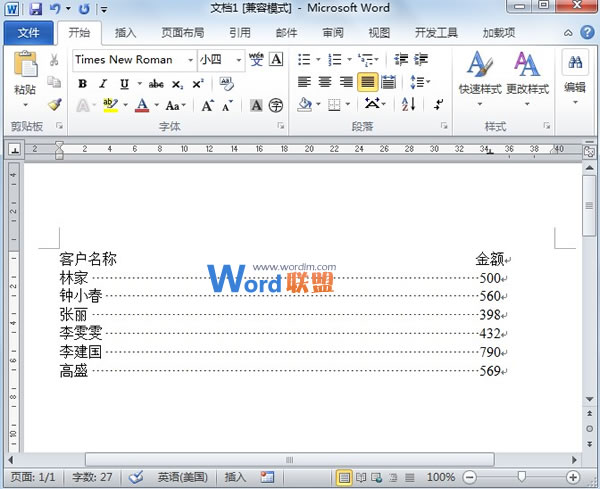
Task: Align text to the right
Action: (x=346, y=82)
